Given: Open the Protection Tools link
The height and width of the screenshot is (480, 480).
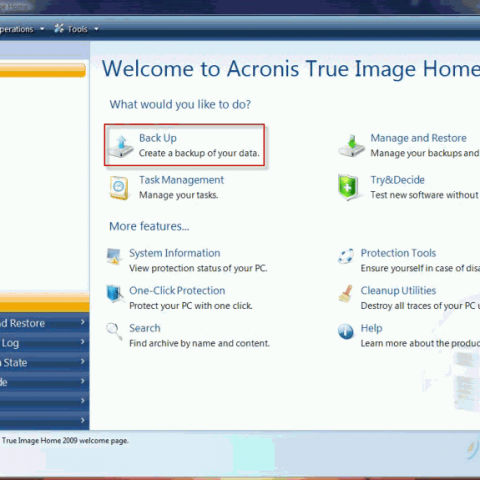Looking at the screenshot, I should (x=398, y=253).
